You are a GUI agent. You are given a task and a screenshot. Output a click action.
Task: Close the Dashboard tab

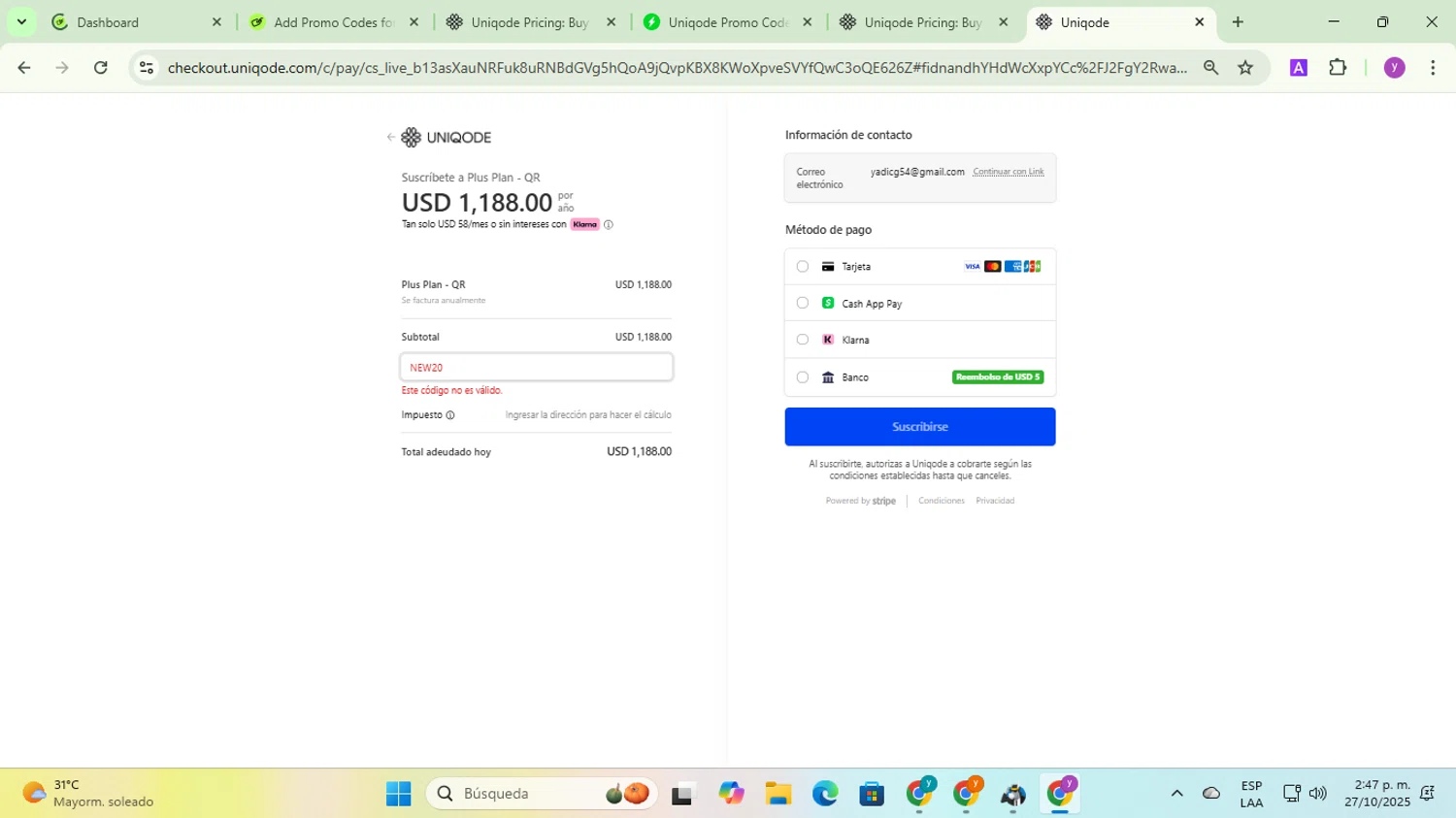click(x=216, y=21)
